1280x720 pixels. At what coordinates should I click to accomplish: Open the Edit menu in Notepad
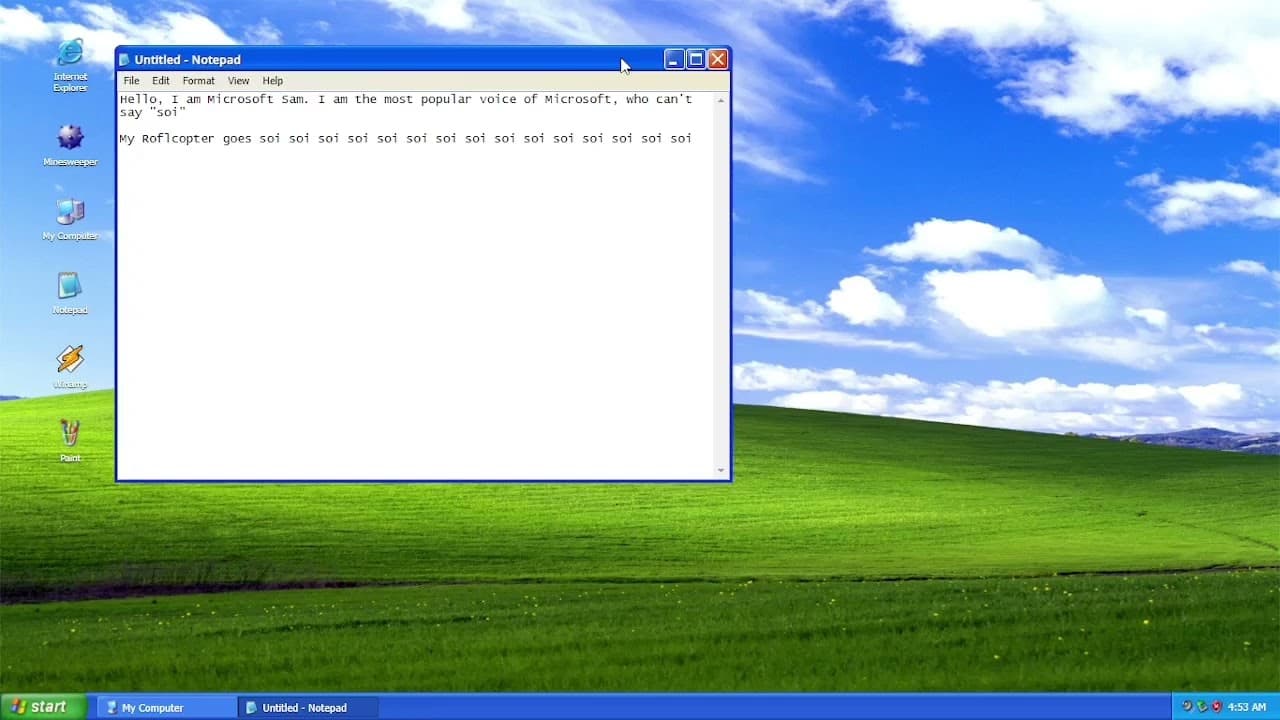point(161,81)
